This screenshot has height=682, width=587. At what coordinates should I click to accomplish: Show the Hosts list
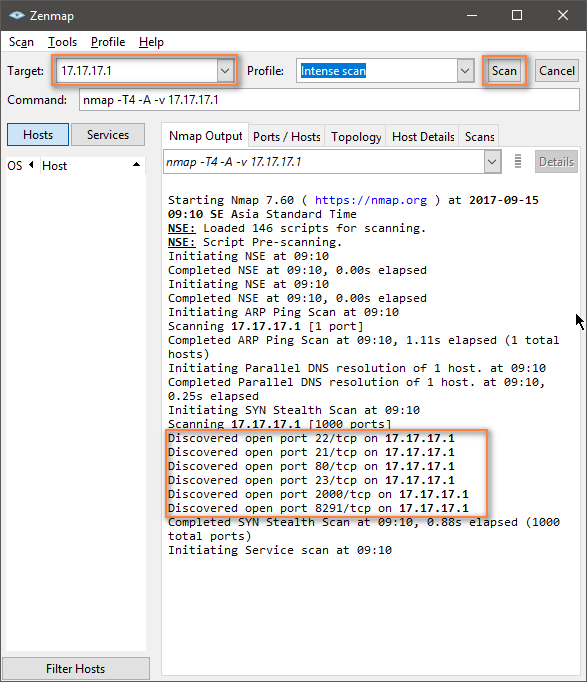[38, 134]
